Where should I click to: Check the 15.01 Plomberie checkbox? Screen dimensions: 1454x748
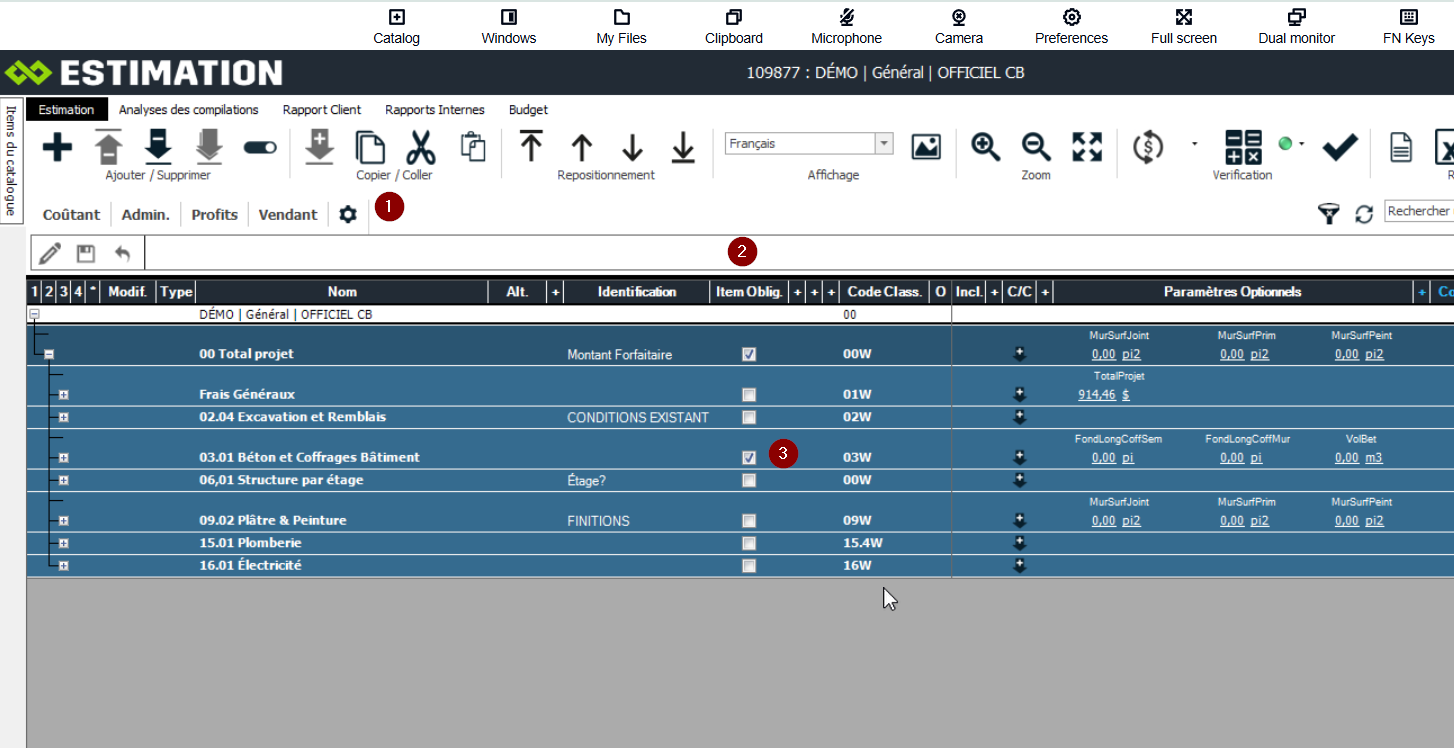tap(749, 543)
